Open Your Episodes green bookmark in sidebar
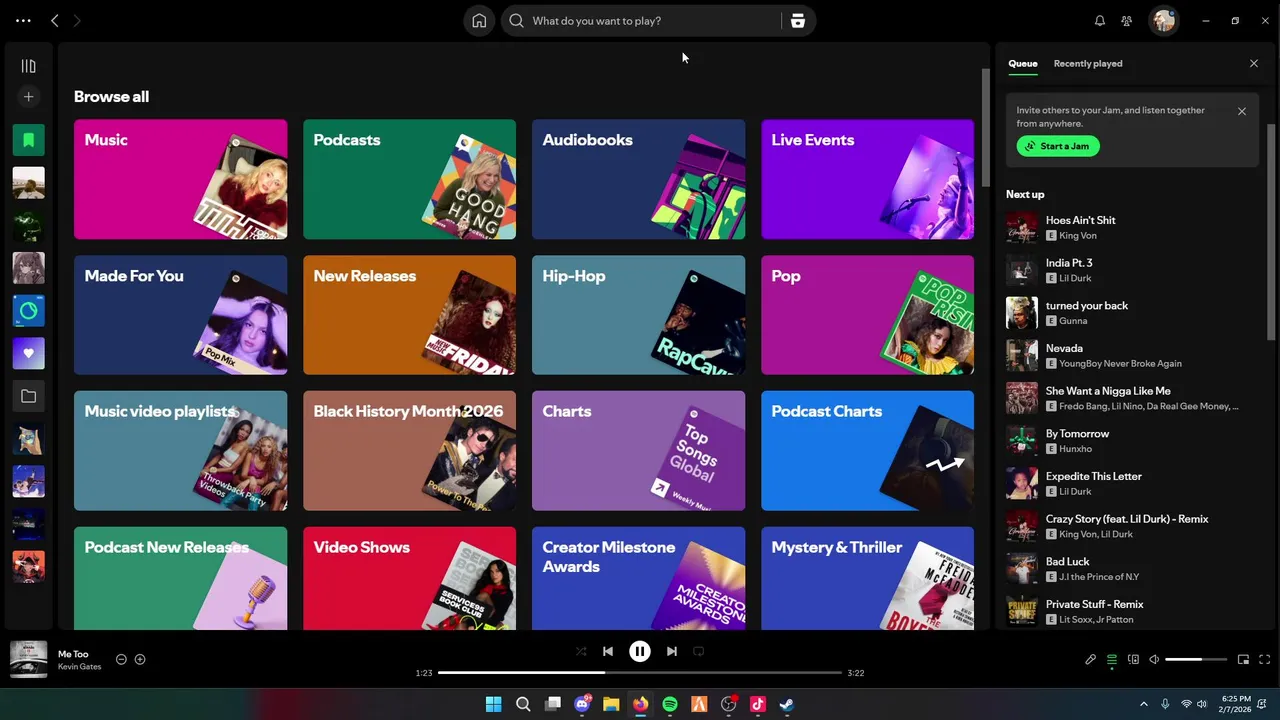 tap(28, 140)
